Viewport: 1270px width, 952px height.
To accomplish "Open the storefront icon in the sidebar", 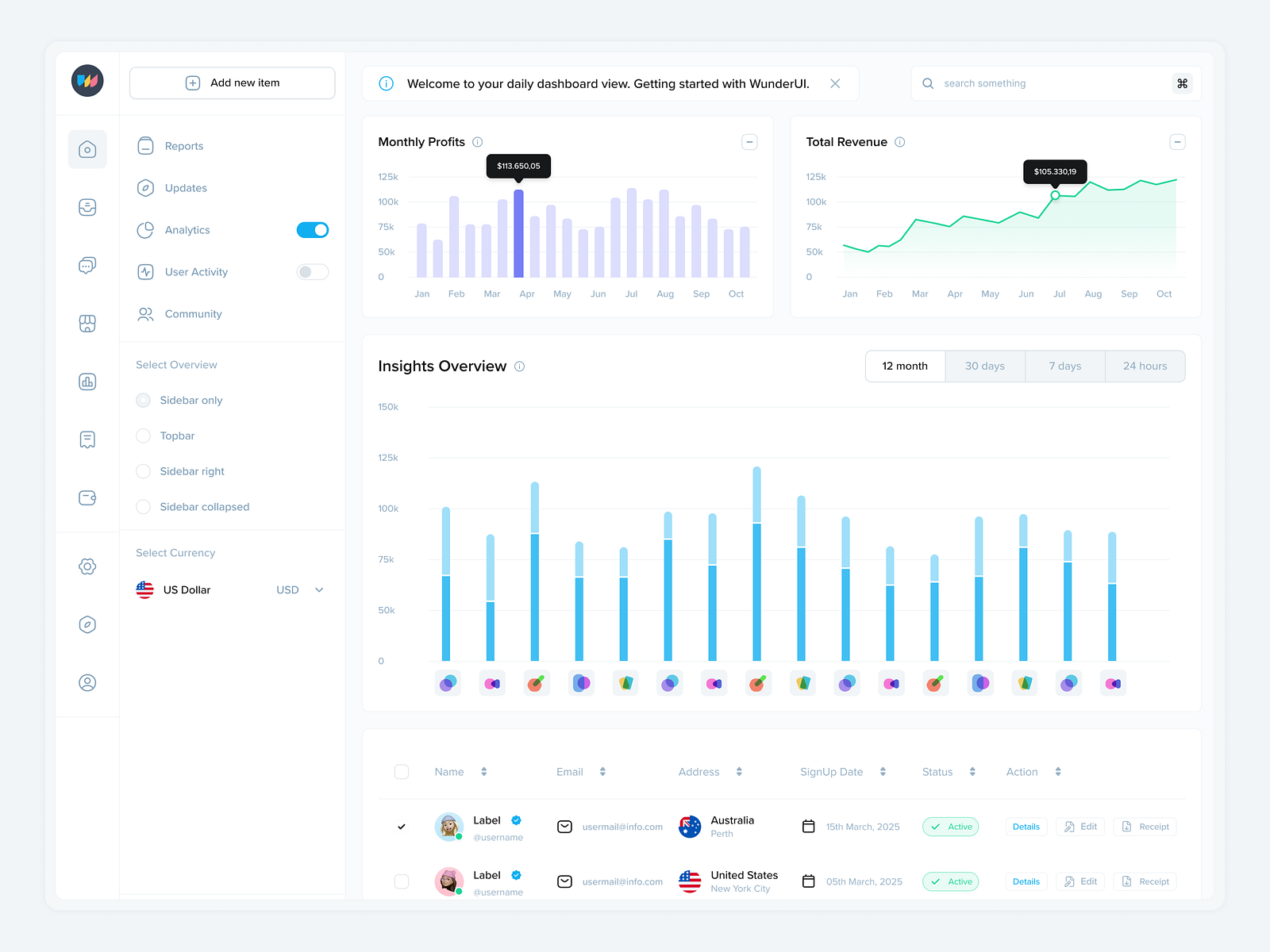I will tap(87, 323).
